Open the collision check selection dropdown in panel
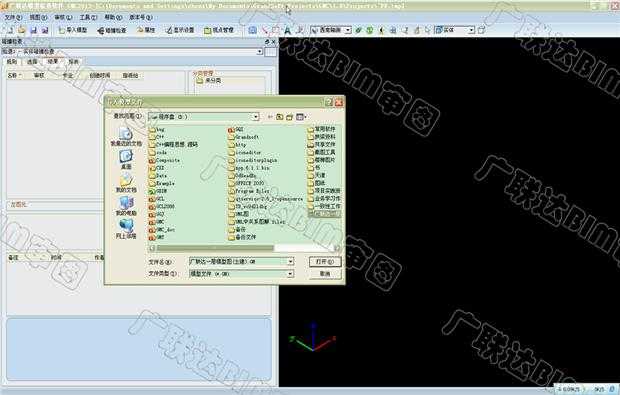 [x=260, y=52]
